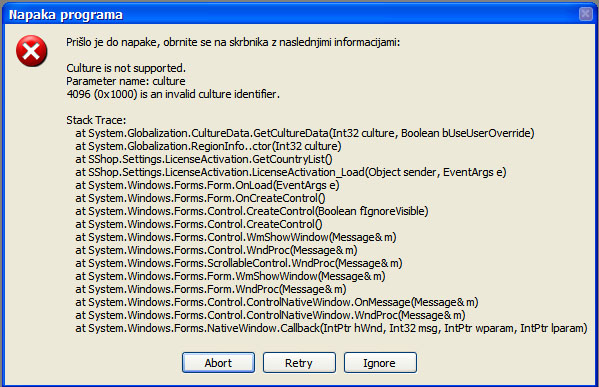The height and width of the screenshot is (387, 599).
Task: Click the Form.OnLoad(EventArgs e) stack line
Action: coord(207,185)
